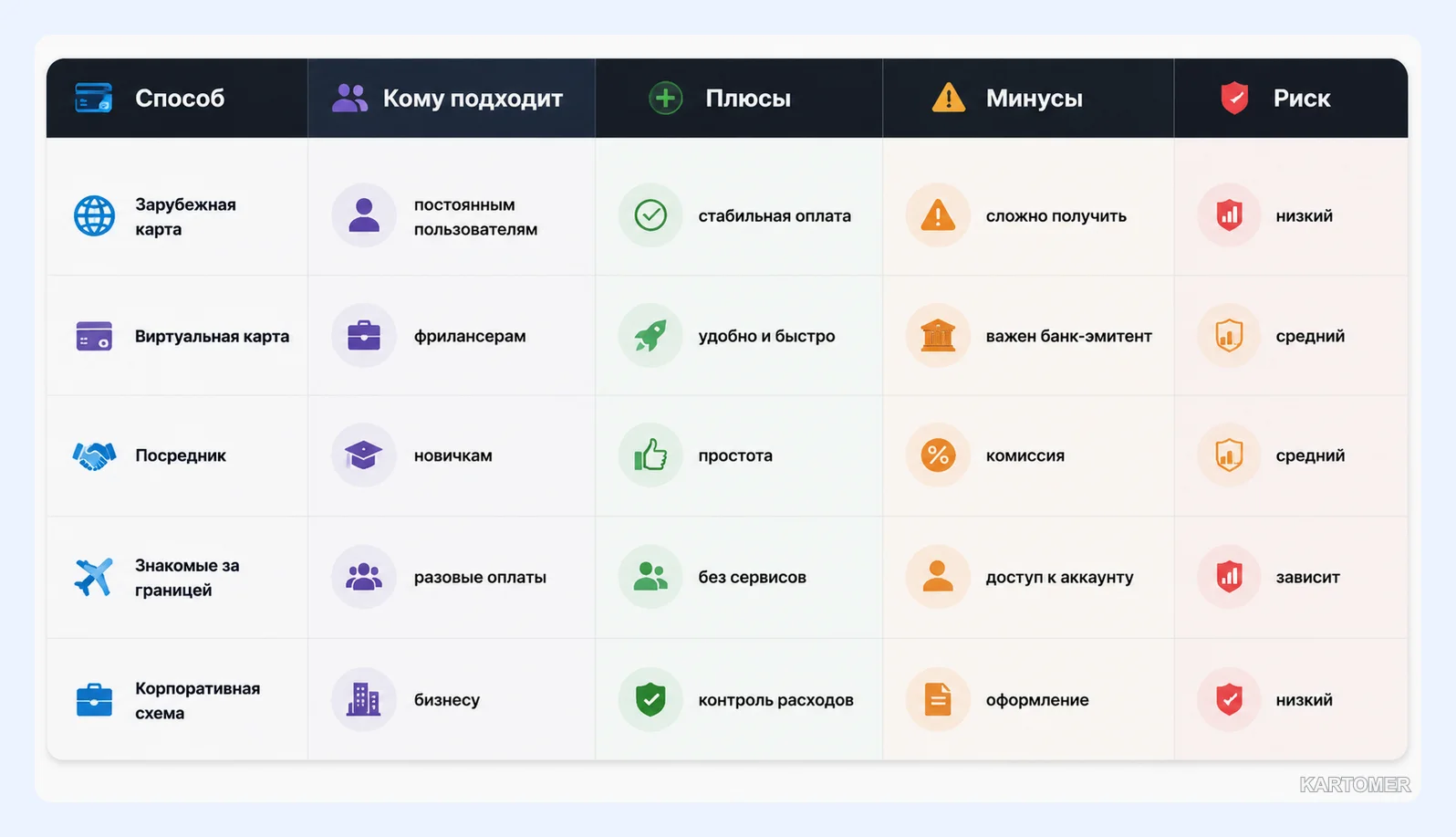Image resolution: width=1456 pixels, height=837 pixels.
Task: Click the red check shield icon in Корпоративная схема row
Action: point(1230,700)
